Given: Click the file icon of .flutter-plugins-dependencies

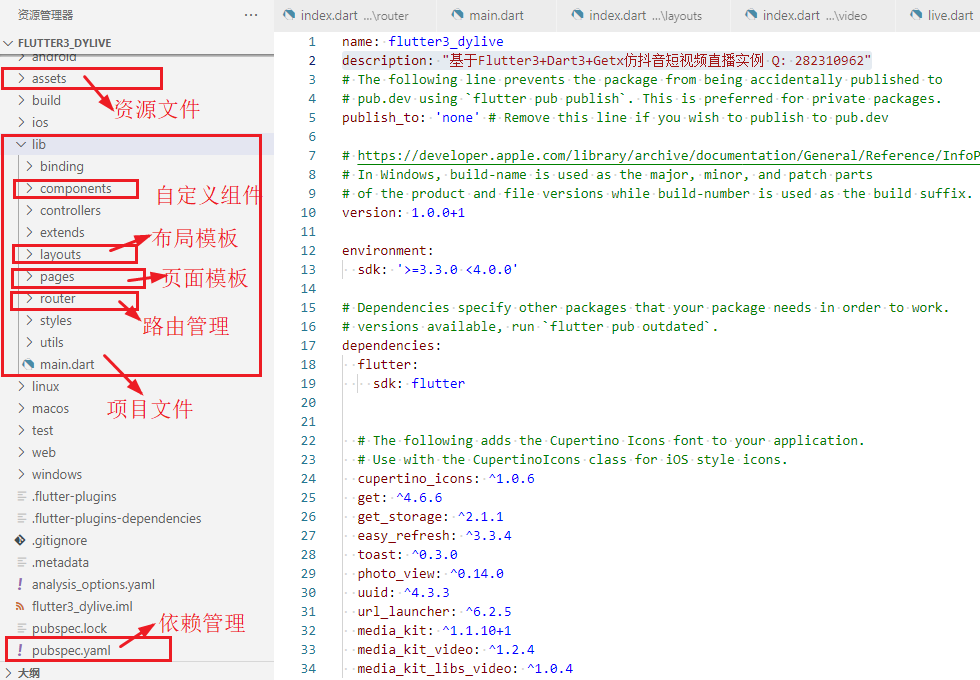Looking at the screenshot, I should [22, 518].
